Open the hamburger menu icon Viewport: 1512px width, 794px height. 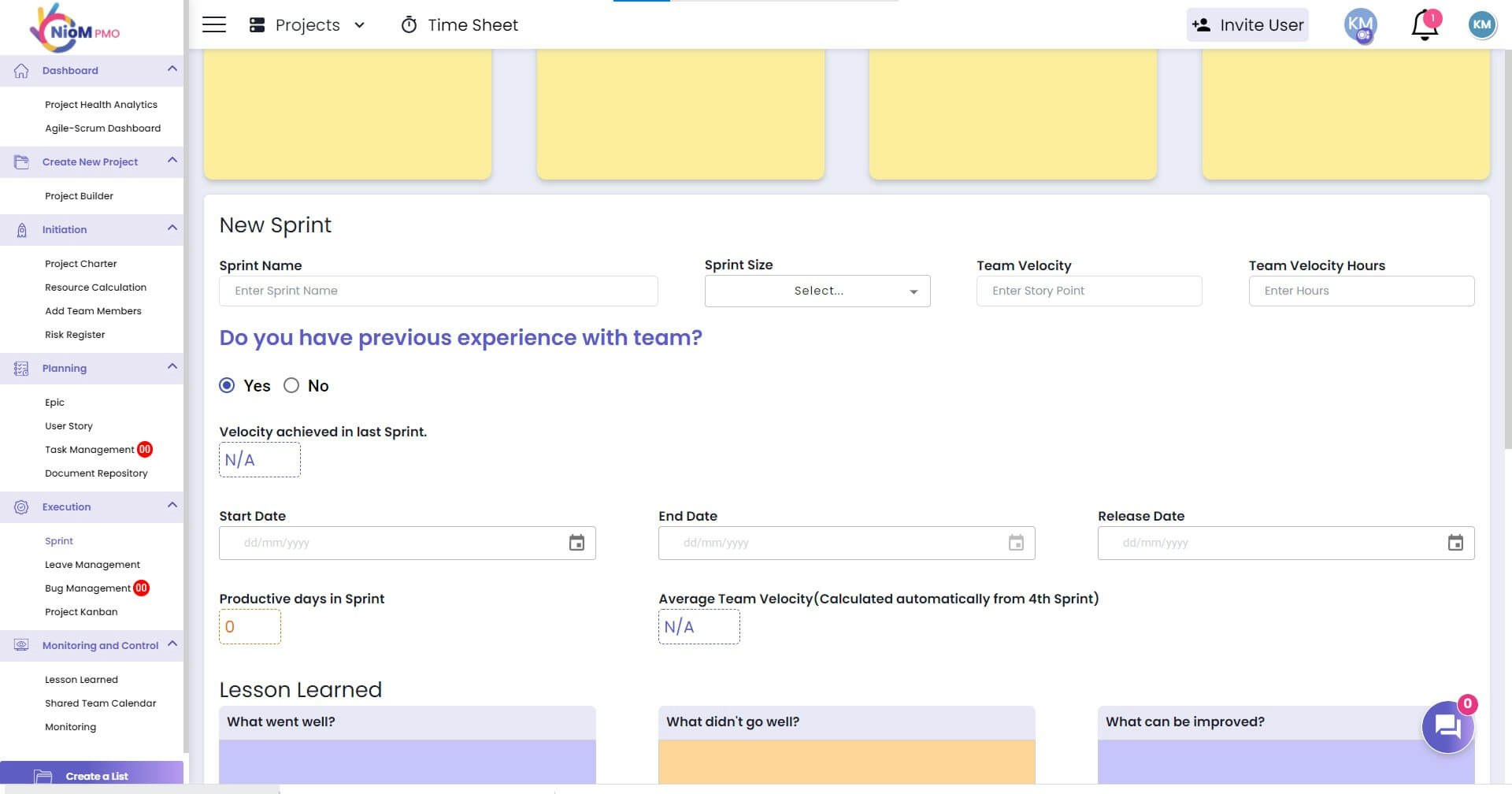coord(214,25)
